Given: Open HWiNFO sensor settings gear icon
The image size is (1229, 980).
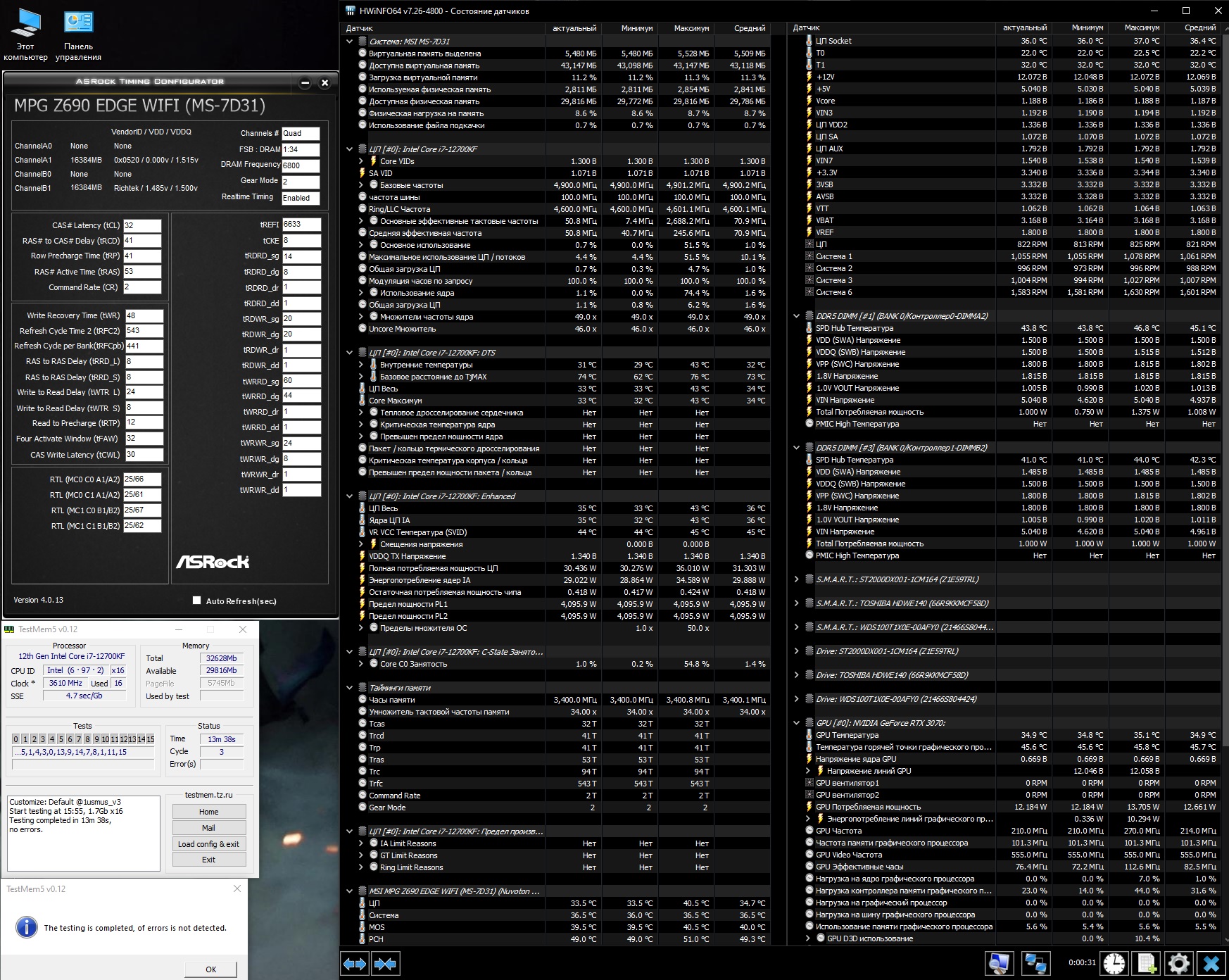Looking at the screenshot, I should [1178, 963].
